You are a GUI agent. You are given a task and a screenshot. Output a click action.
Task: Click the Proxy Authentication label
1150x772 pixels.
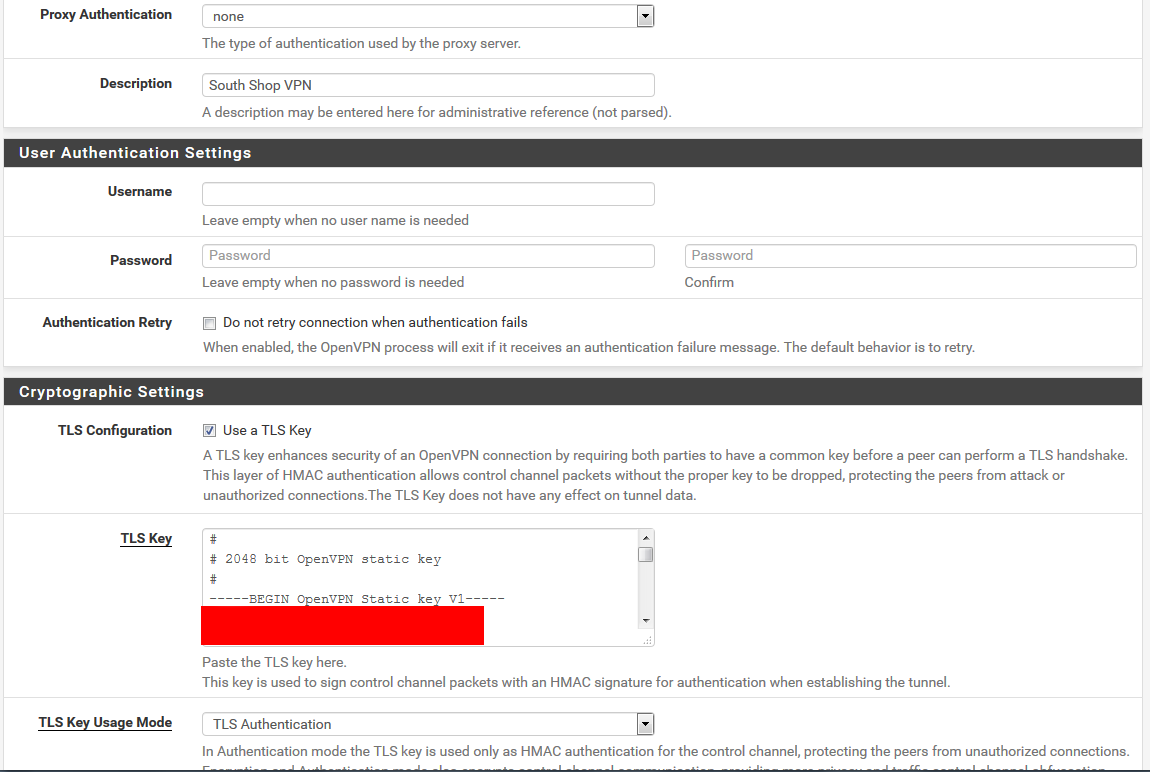click(x=106, y=15)
